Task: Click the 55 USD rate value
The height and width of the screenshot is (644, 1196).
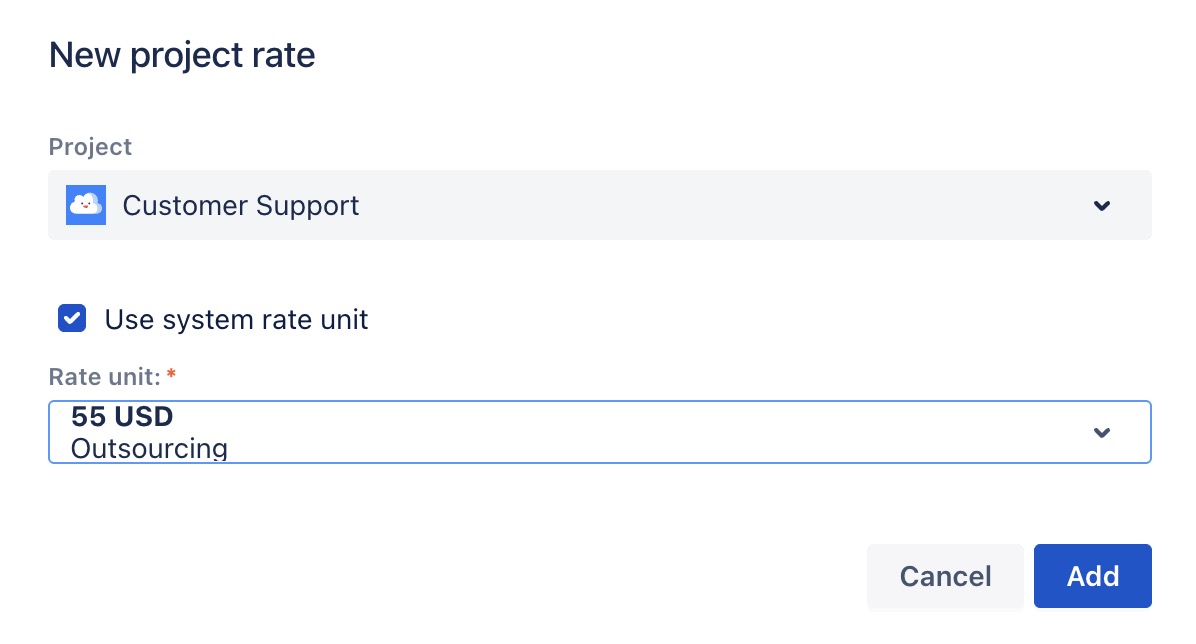Action: pos(122,418)
